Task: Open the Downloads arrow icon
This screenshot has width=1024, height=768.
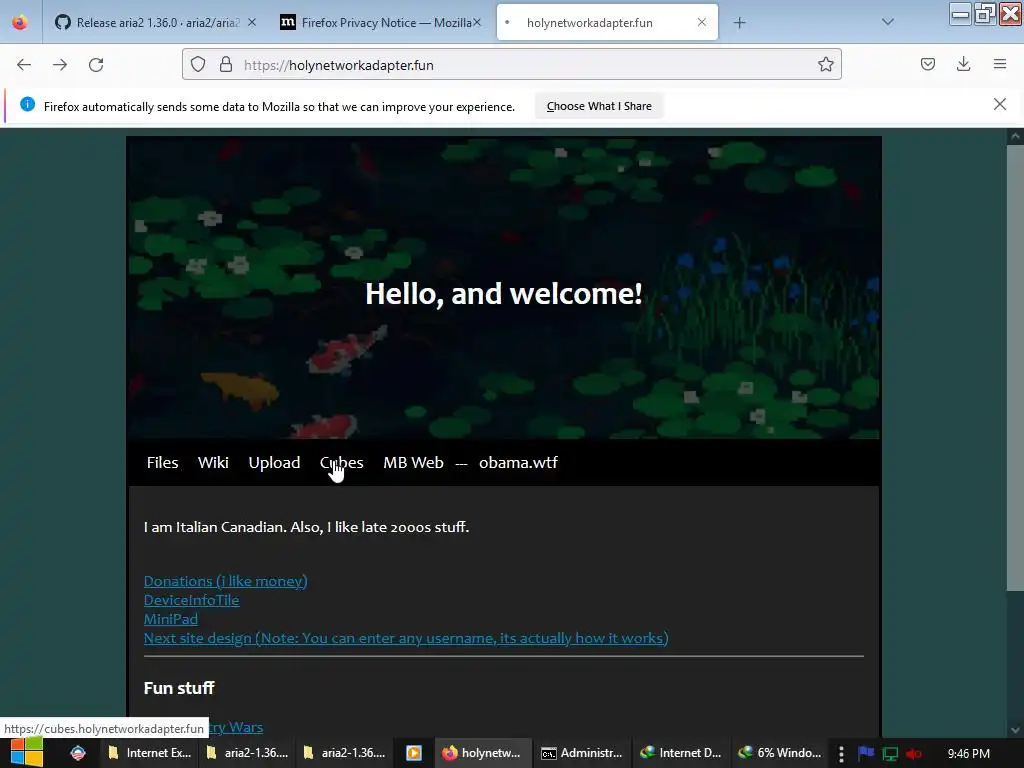Action: (x=963, y=64)
